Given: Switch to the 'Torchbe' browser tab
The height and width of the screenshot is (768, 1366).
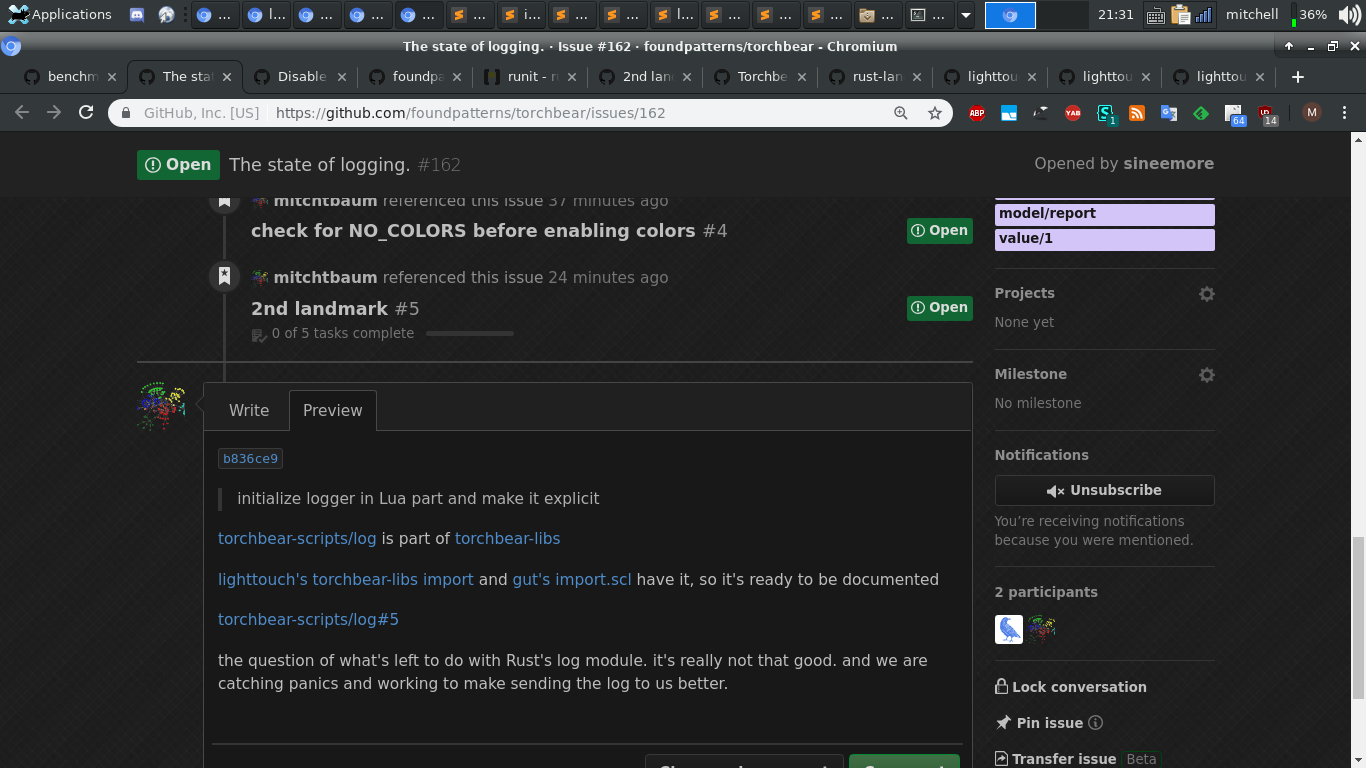Looking at the screenshot, I should pyautogui.click(x=760, y=77).
